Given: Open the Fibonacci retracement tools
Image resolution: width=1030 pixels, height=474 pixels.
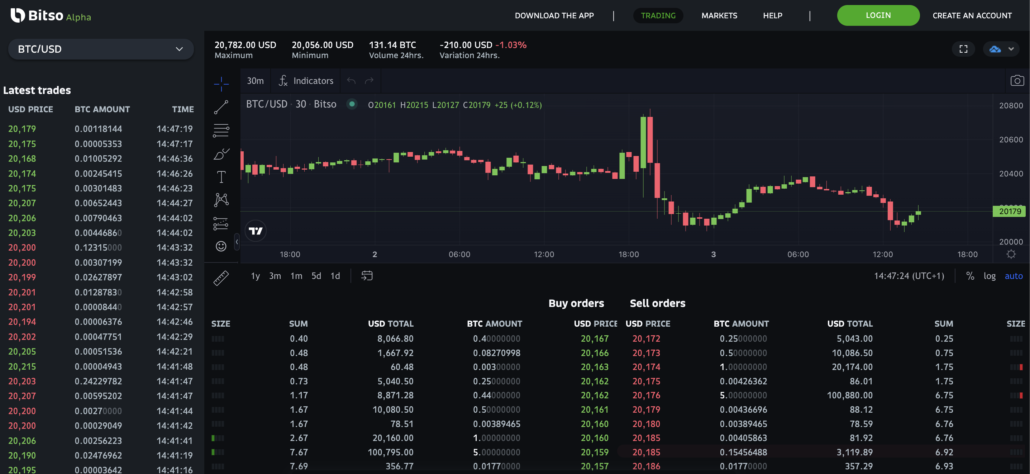Looking at the screenshot, I should (221, 131).
